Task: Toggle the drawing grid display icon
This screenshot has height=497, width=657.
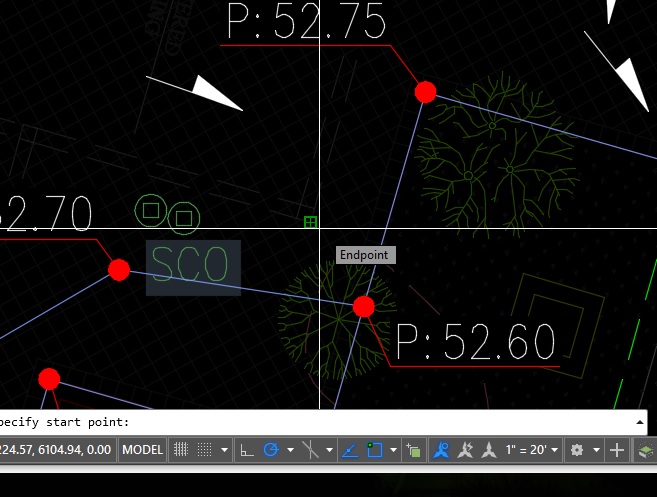Action: pos(181,450)
